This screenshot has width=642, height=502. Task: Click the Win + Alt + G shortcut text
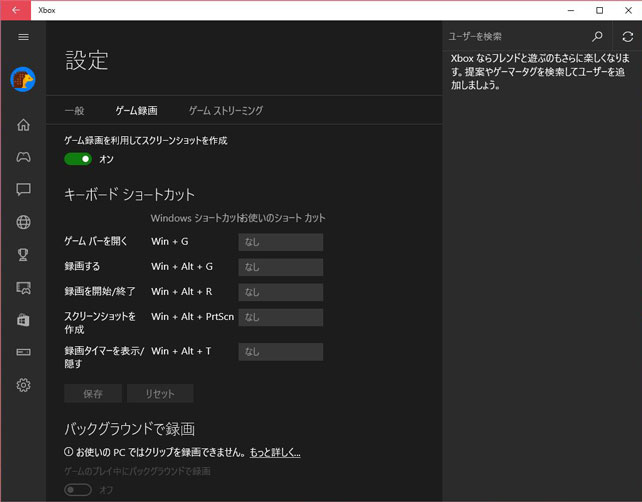[x=182, y=267]
